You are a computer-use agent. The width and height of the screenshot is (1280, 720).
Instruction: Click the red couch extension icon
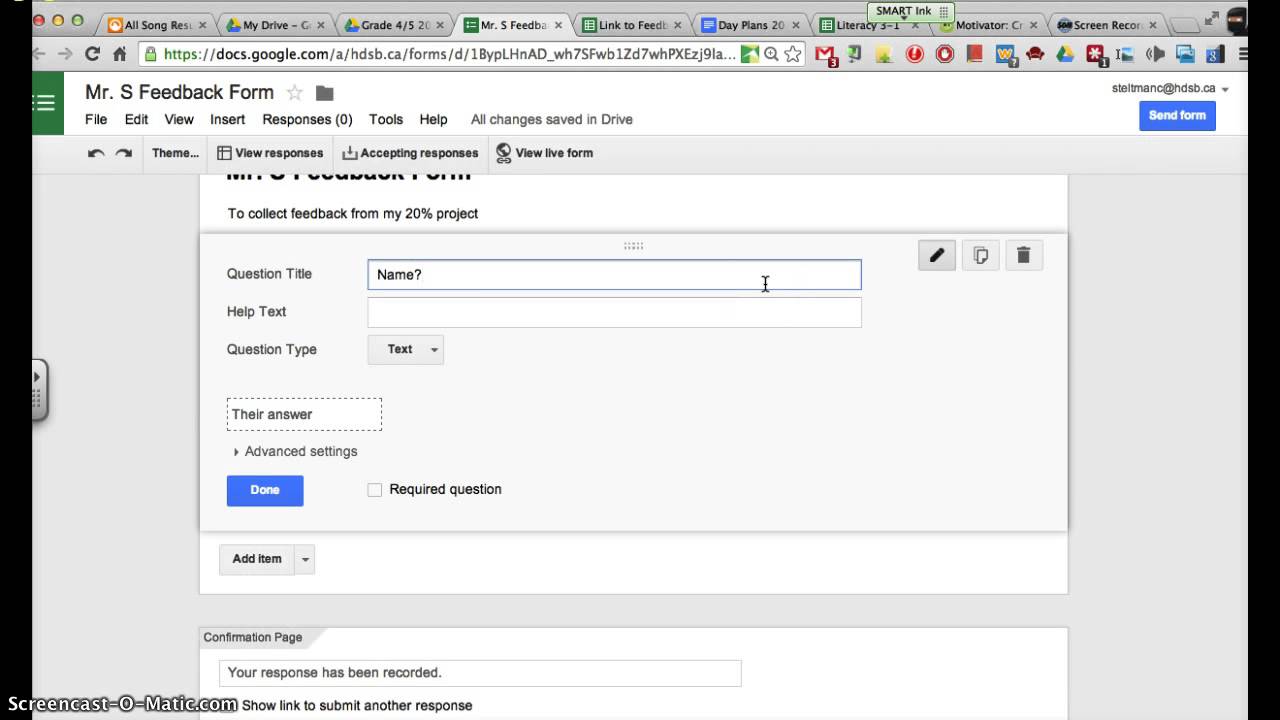[x=1035, y=54]
